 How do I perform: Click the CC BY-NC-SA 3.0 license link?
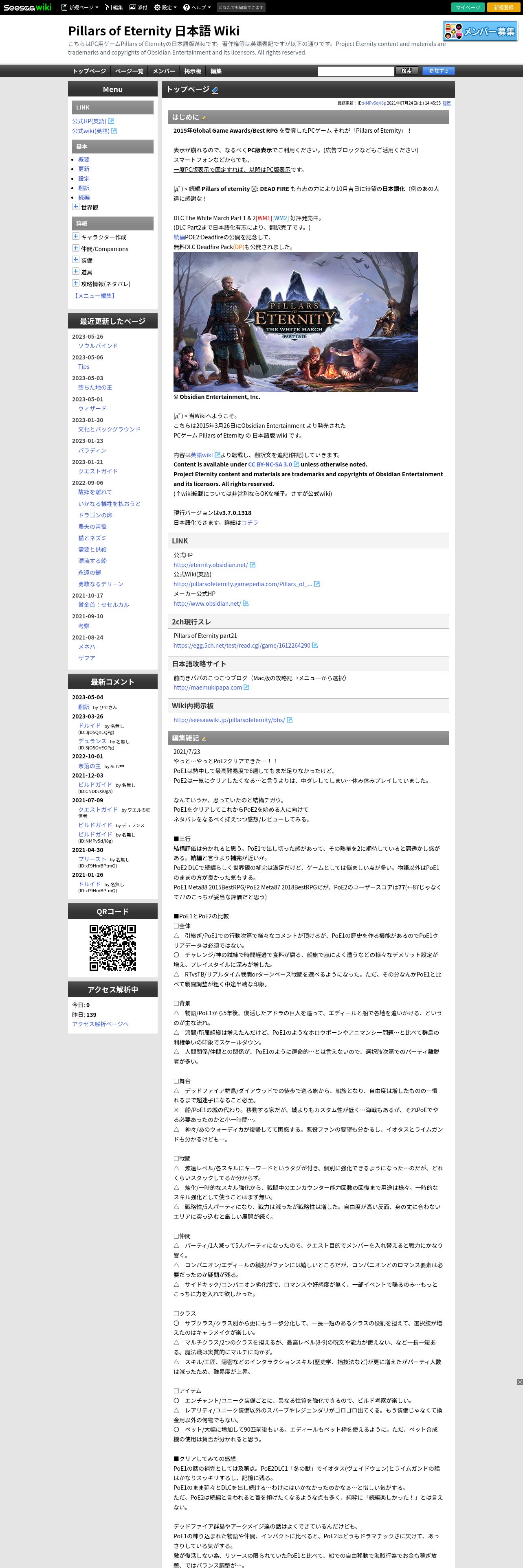click(270, 464)
